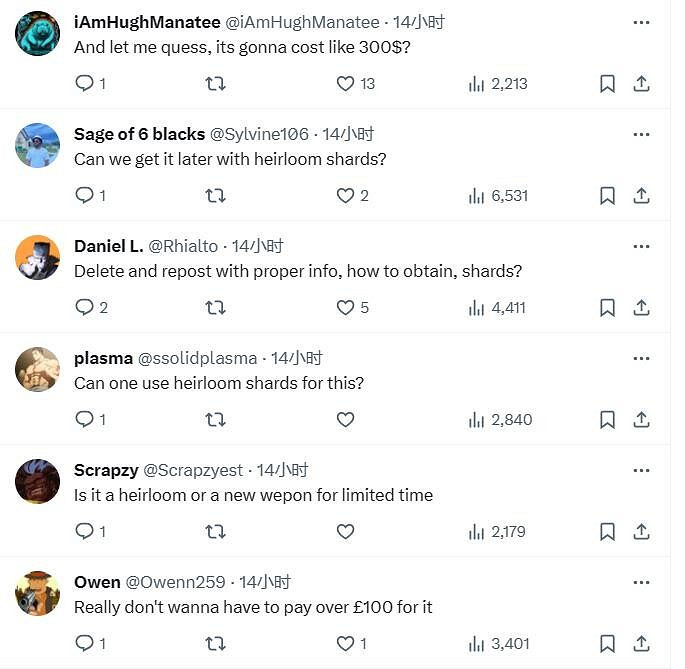Click Scrapzy's display name
This screenshot has width=685, height=669.
pyautogui.click(x=105, y=470)
